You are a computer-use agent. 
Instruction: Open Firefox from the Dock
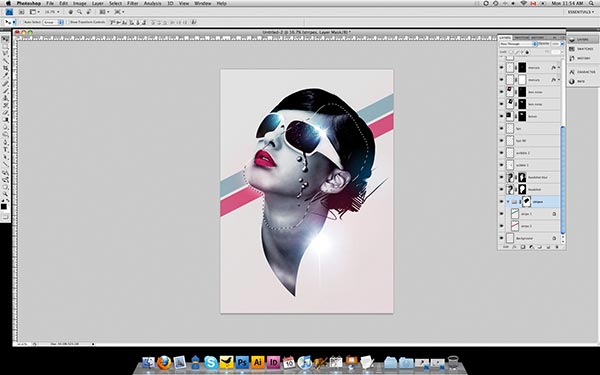(x=164, y=362)
